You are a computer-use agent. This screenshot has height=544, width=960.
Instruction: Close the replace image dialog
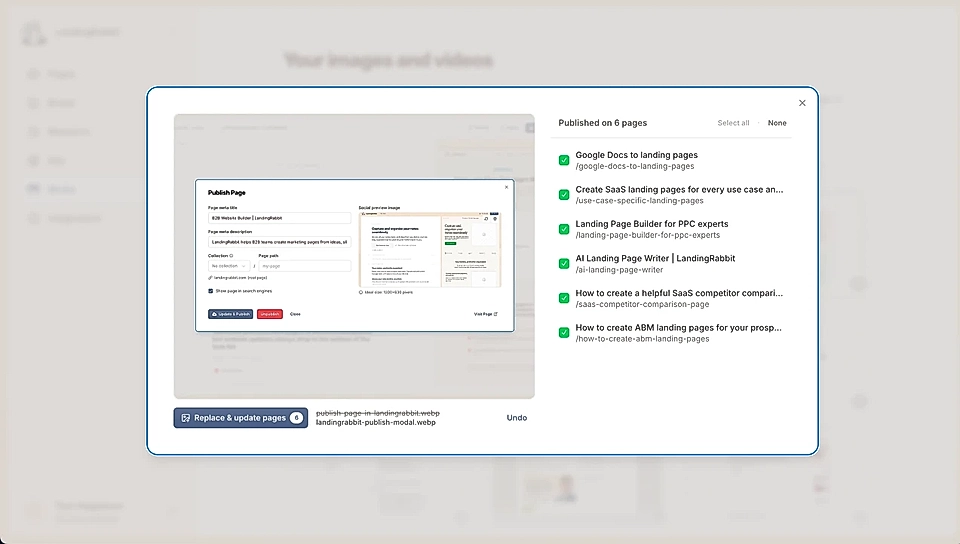[x=802, y=103]
